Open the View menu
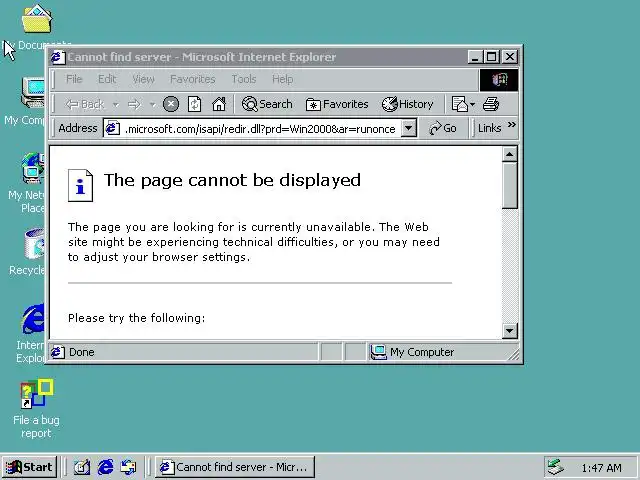Screen dimensions: 640x480 (x=143, y=79)
